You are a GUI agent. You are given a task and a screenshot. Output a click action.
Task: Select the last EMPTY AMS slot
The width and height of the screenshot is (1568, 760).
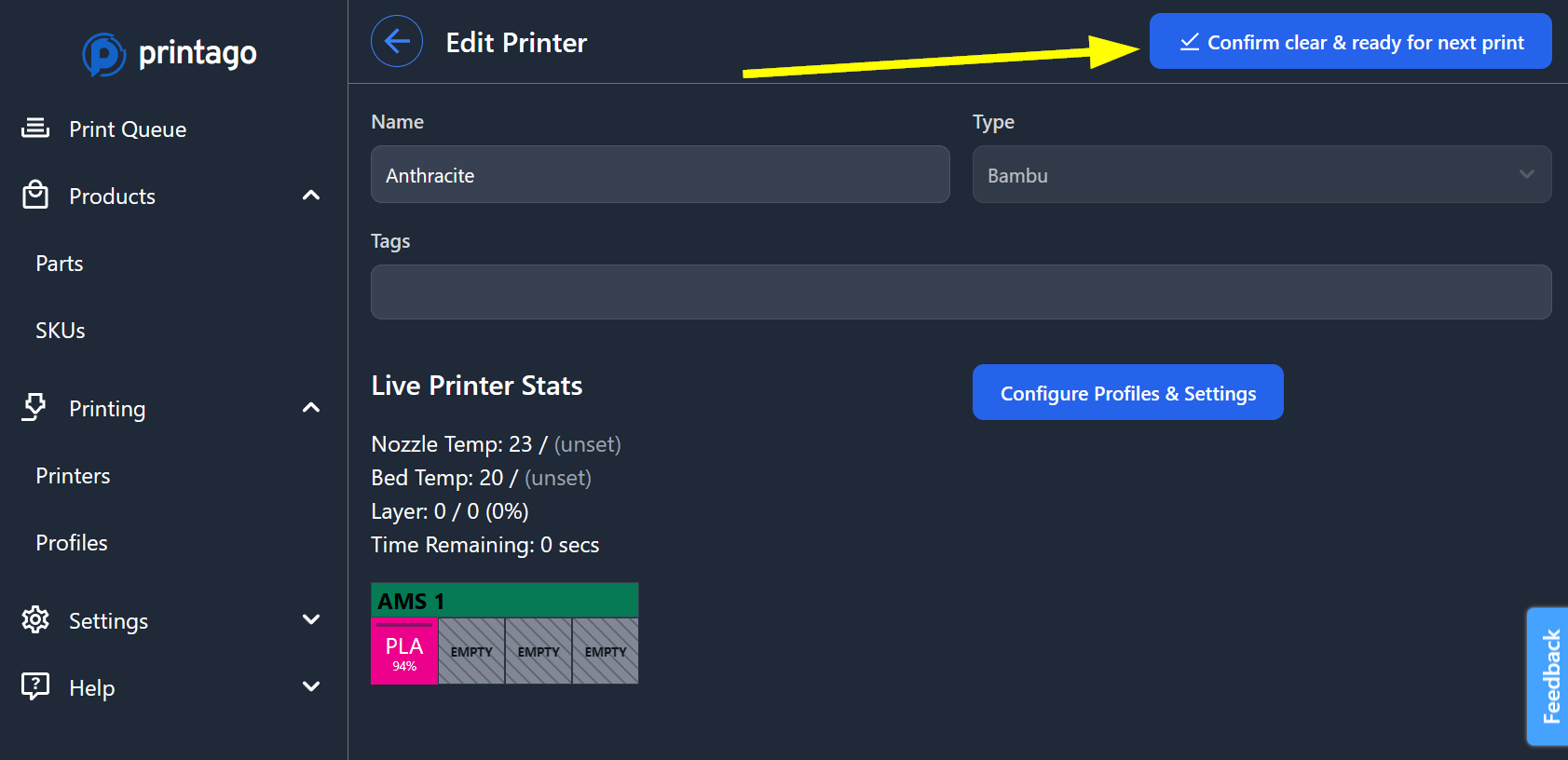[x=606, y=651]
